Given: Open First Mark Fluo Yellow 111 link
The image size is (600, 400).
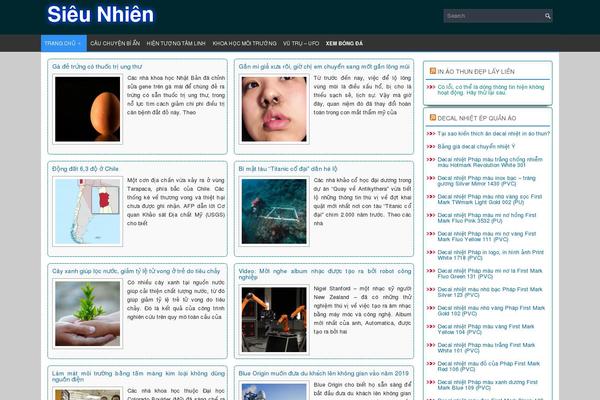Looking at the screenshot, I should pyautogui.click(x=487, y=237).
